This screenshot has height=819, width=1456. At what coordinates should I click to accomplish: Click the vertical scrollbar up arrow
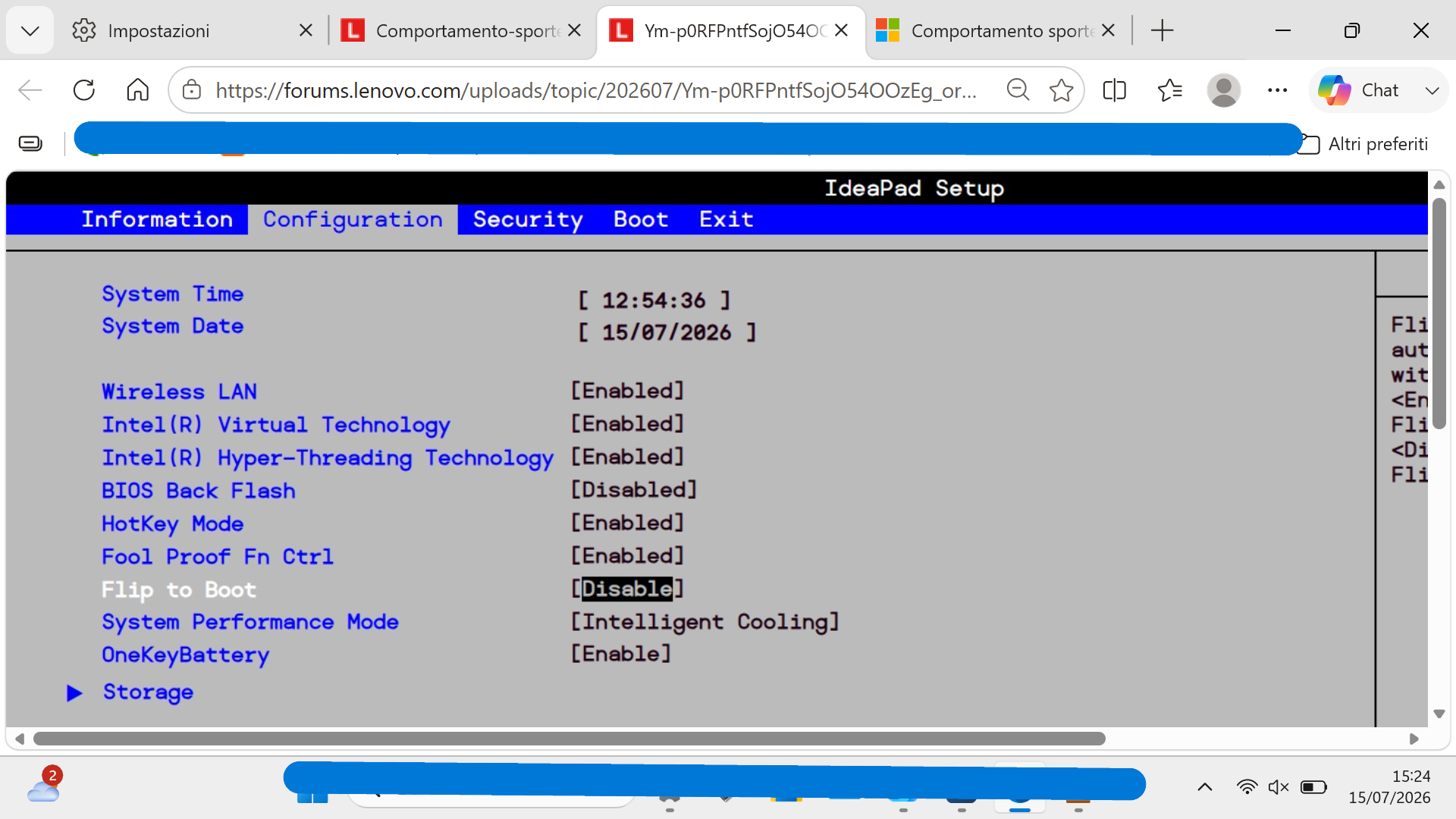click(1439, 185)
